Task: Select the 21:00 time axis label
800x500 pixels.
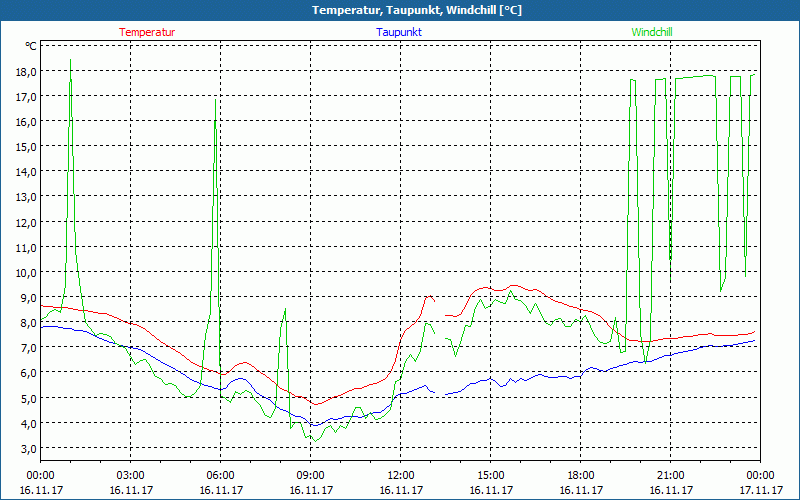Action: pos(670,475)
